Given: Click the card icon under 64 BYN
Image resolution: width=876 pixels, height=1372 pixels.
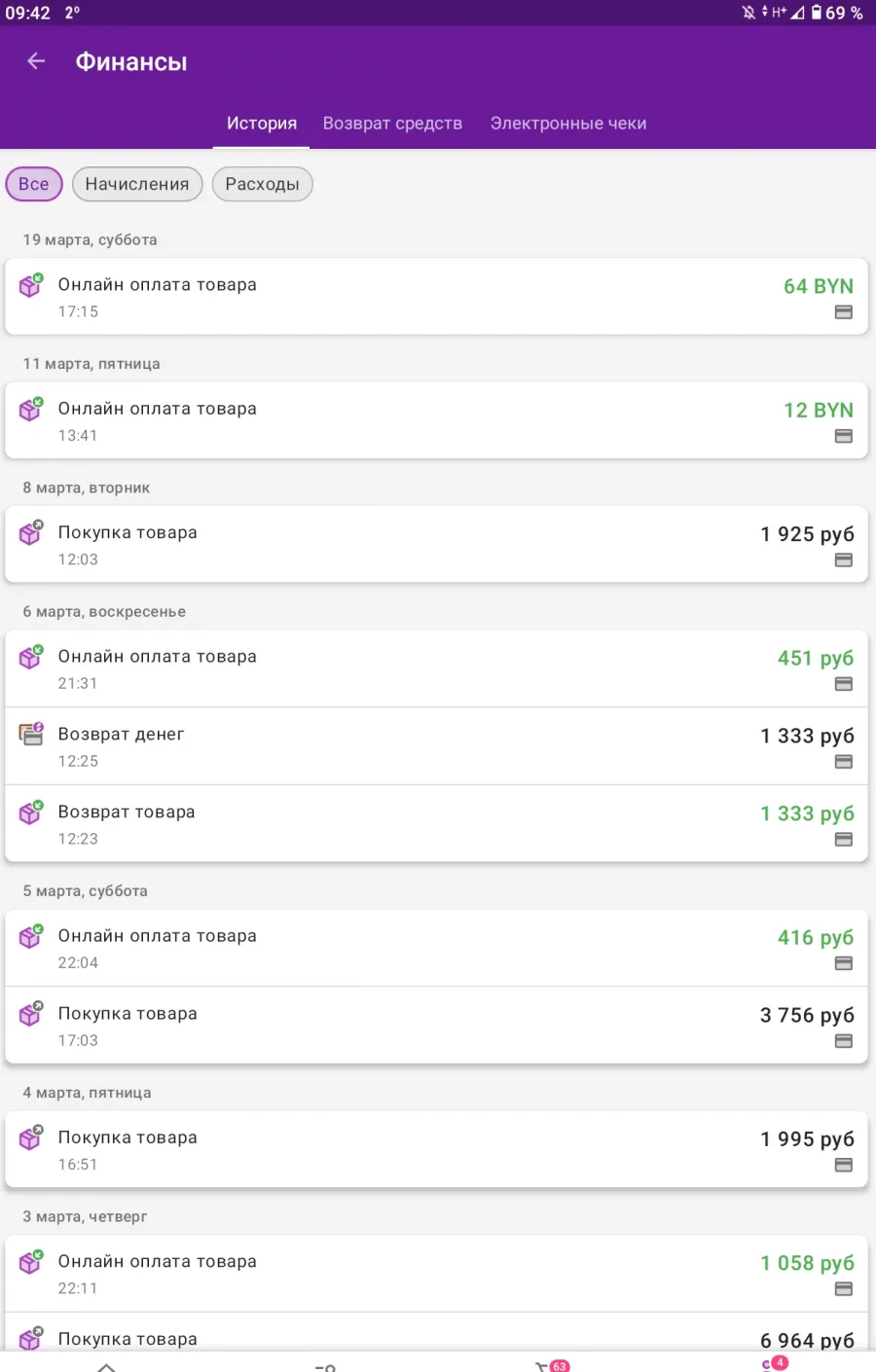Looking at the screenshot, I should tap(844, 312).
